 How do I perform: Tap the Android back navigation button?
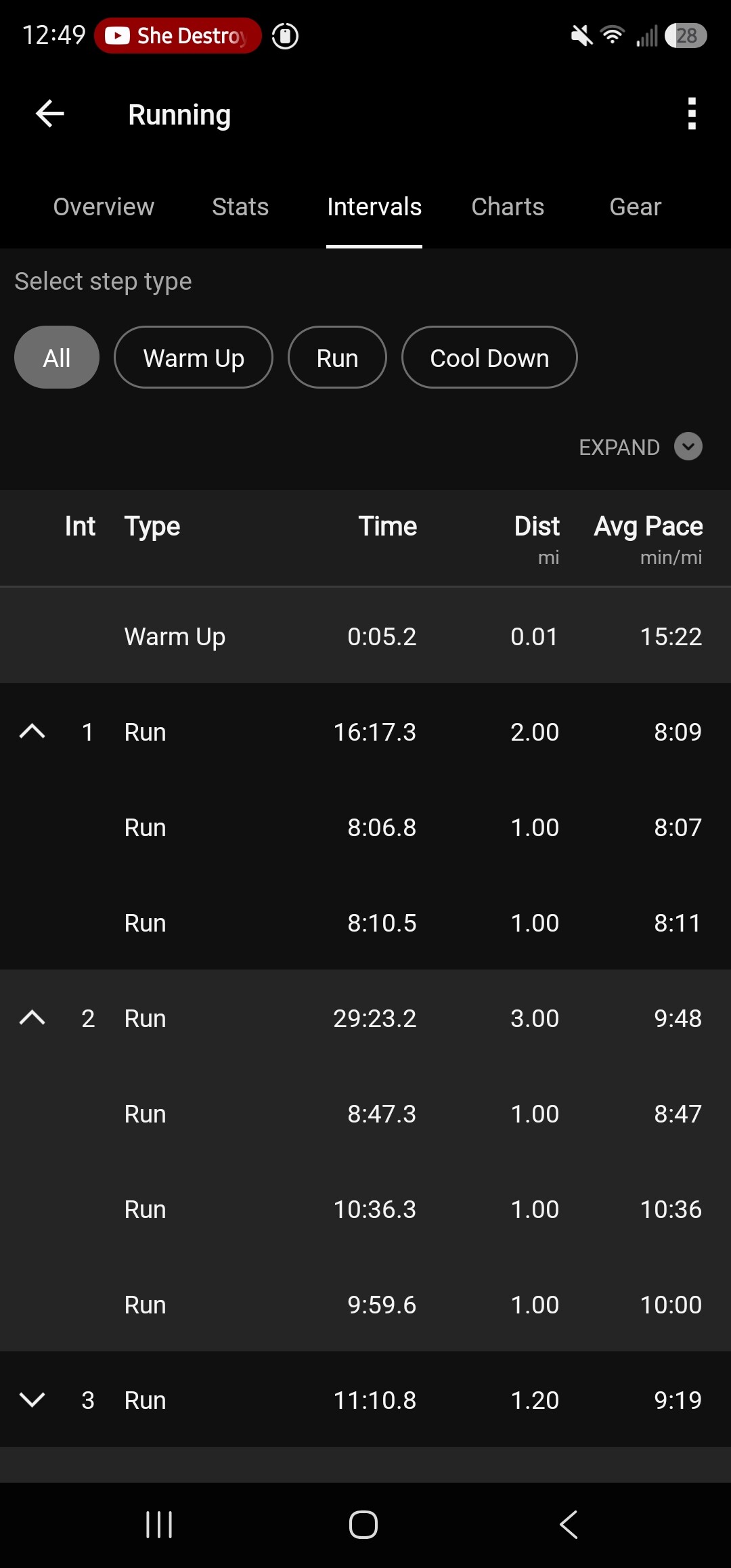click(569, 1525)
